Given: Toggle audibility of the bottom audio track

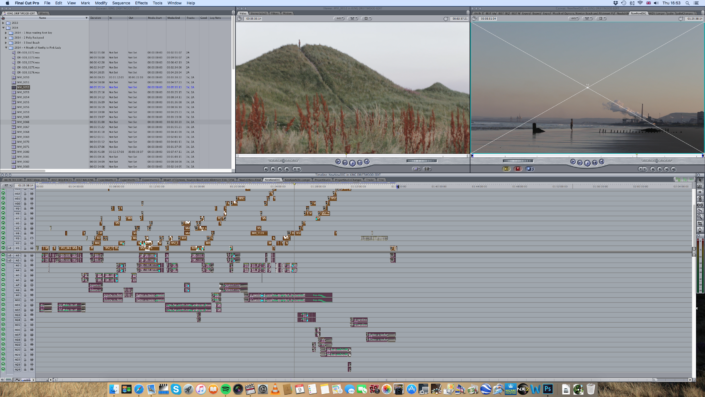Looking at the screenshot, I should [x=3, y=369].
